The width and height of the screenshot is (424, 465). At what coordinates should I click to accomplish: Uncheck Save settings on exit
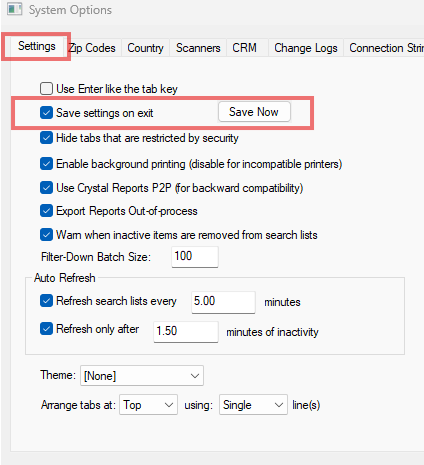[x=46, y=113]
